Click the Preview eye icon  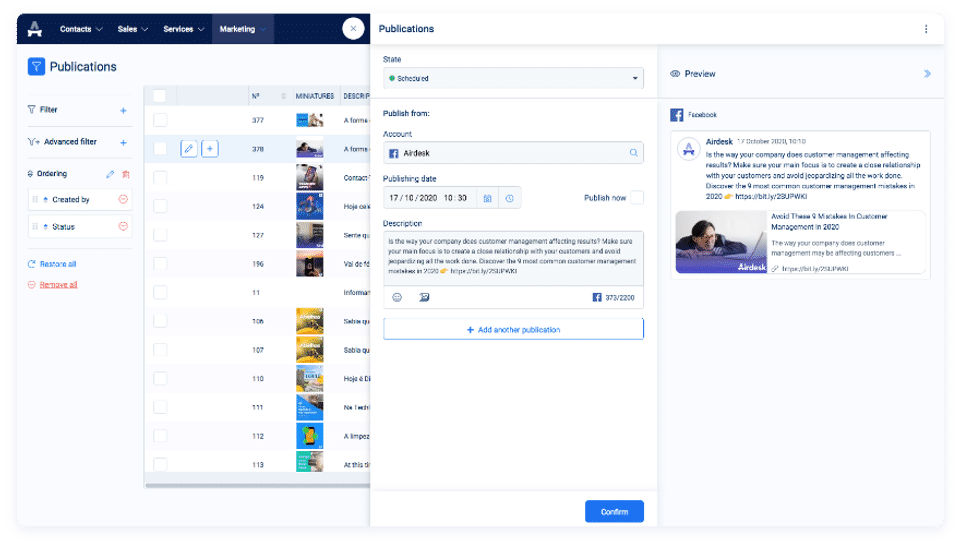[675, 73]
